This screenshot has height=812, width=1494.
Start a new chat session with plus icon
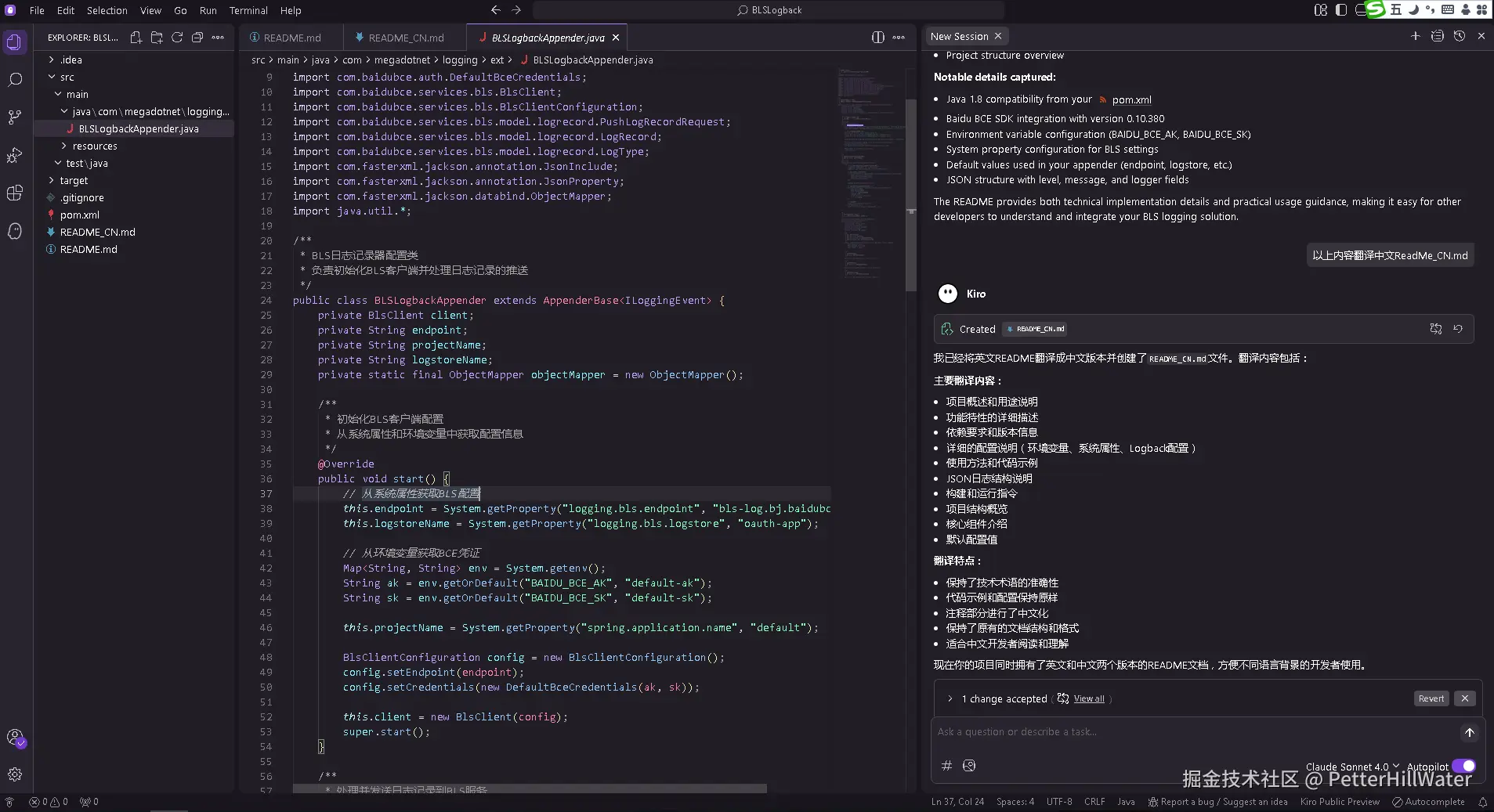coord(1416,36)
